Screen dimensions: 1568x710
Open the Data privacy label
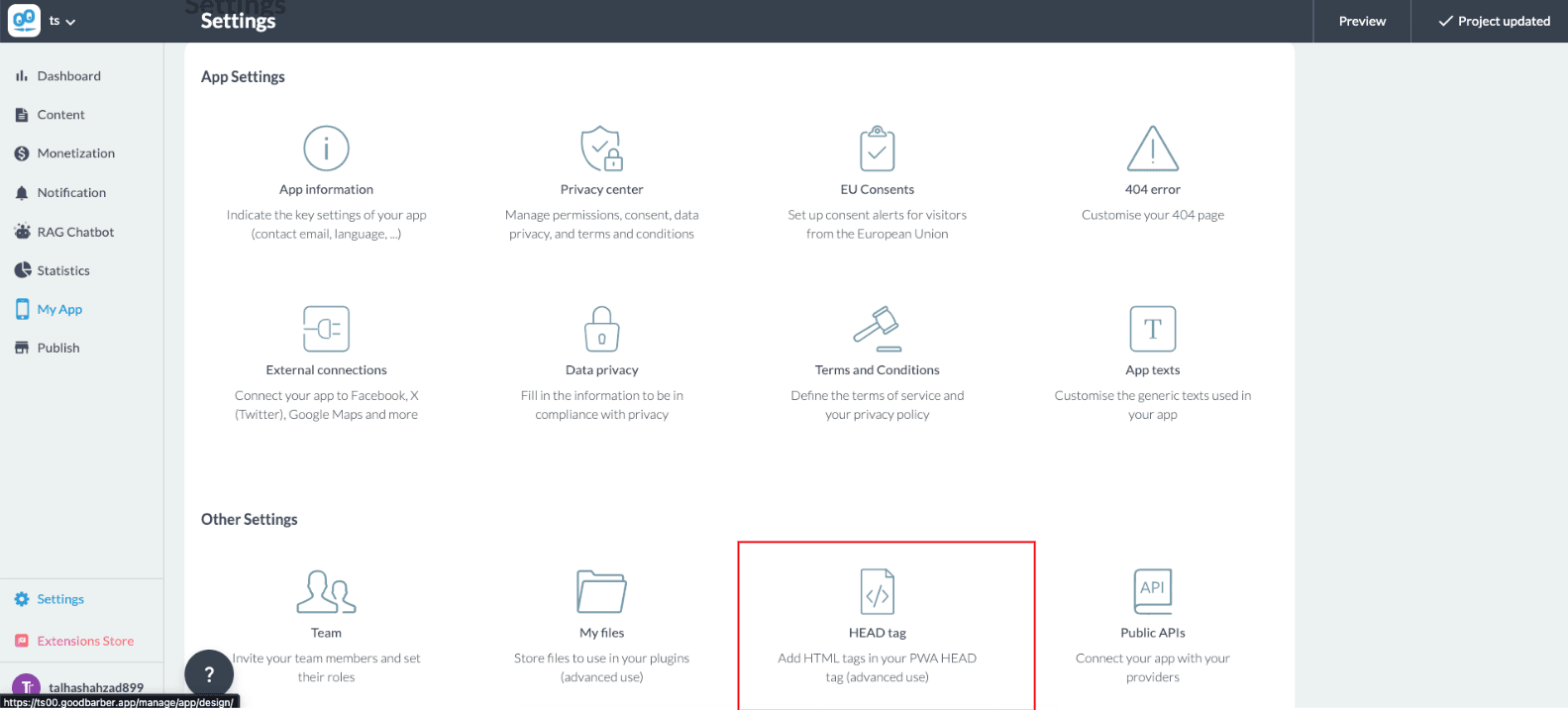[601, 369]
